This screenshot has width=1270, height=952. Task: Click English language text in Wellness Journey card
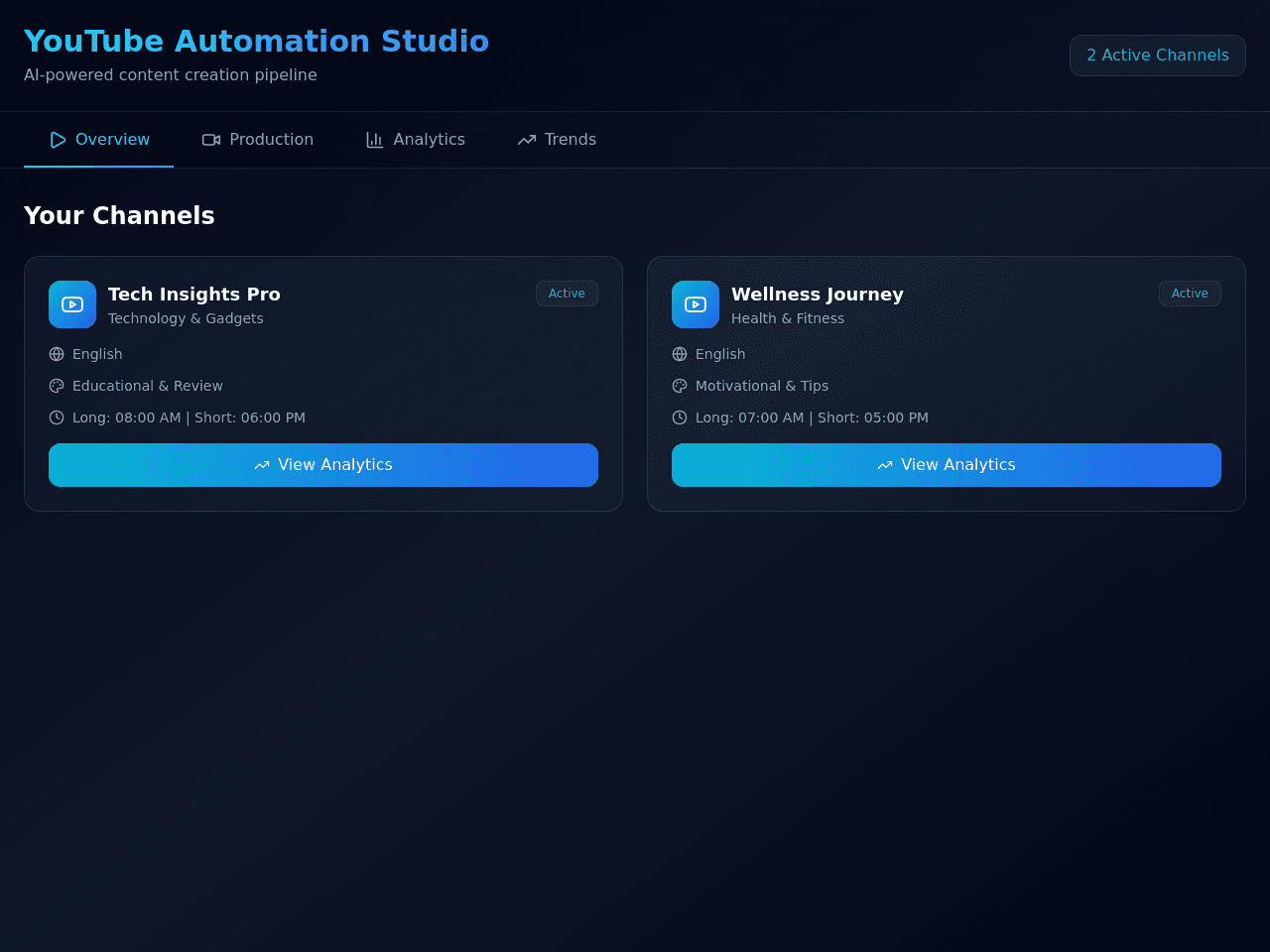(720, 354)
